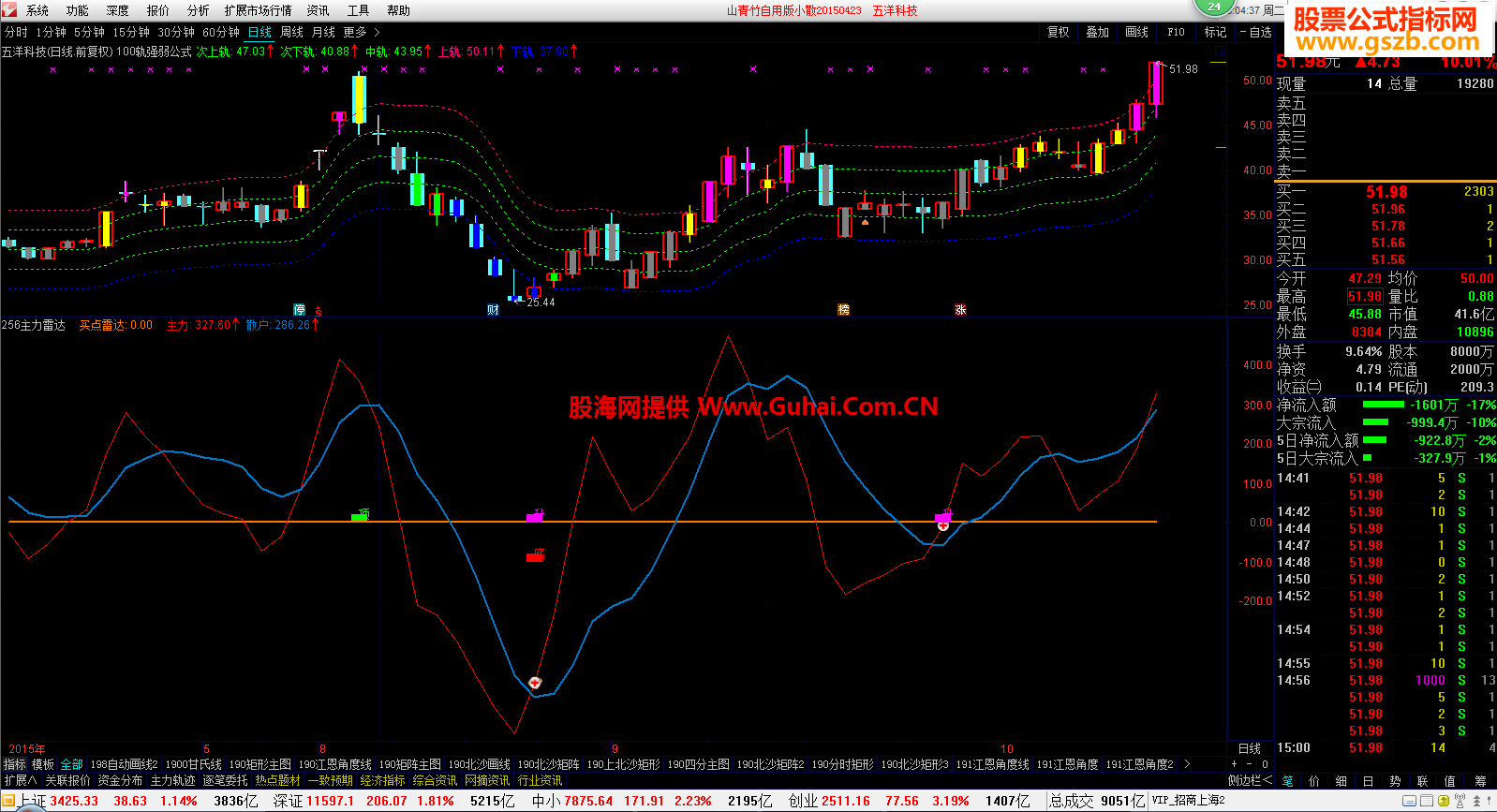Click the signal tower icon in status bar
Image resolution: width=1497 pixels, height=812 pixels.
tap(1460, 801)
